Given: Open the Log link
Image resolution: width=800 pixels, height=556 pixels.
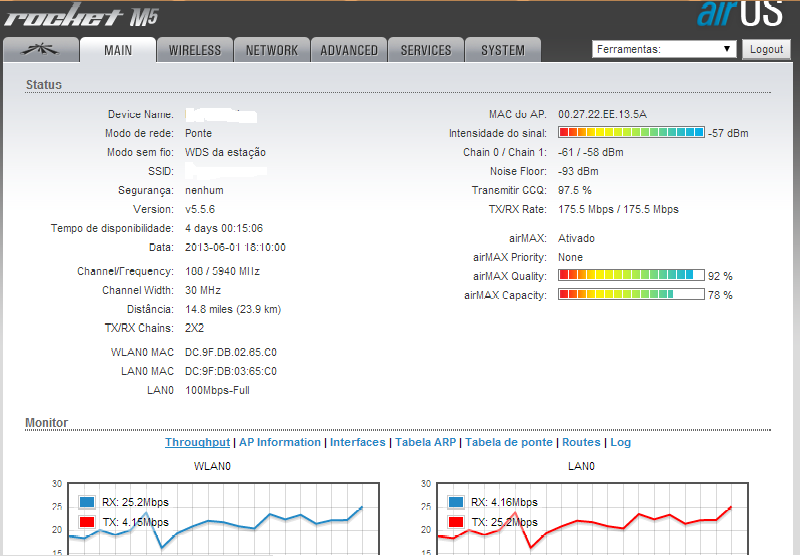Looking at the screenshot, I should pos(621,442).
